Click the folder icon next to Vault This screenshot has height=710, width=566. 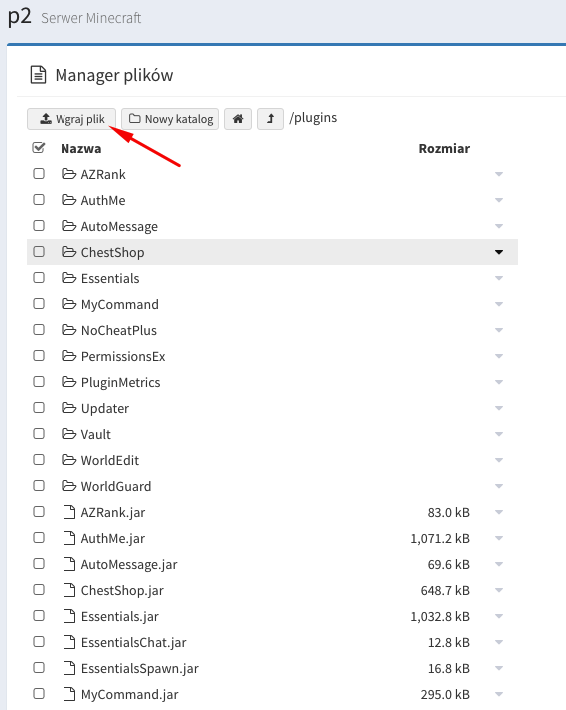tap(69, 434)
